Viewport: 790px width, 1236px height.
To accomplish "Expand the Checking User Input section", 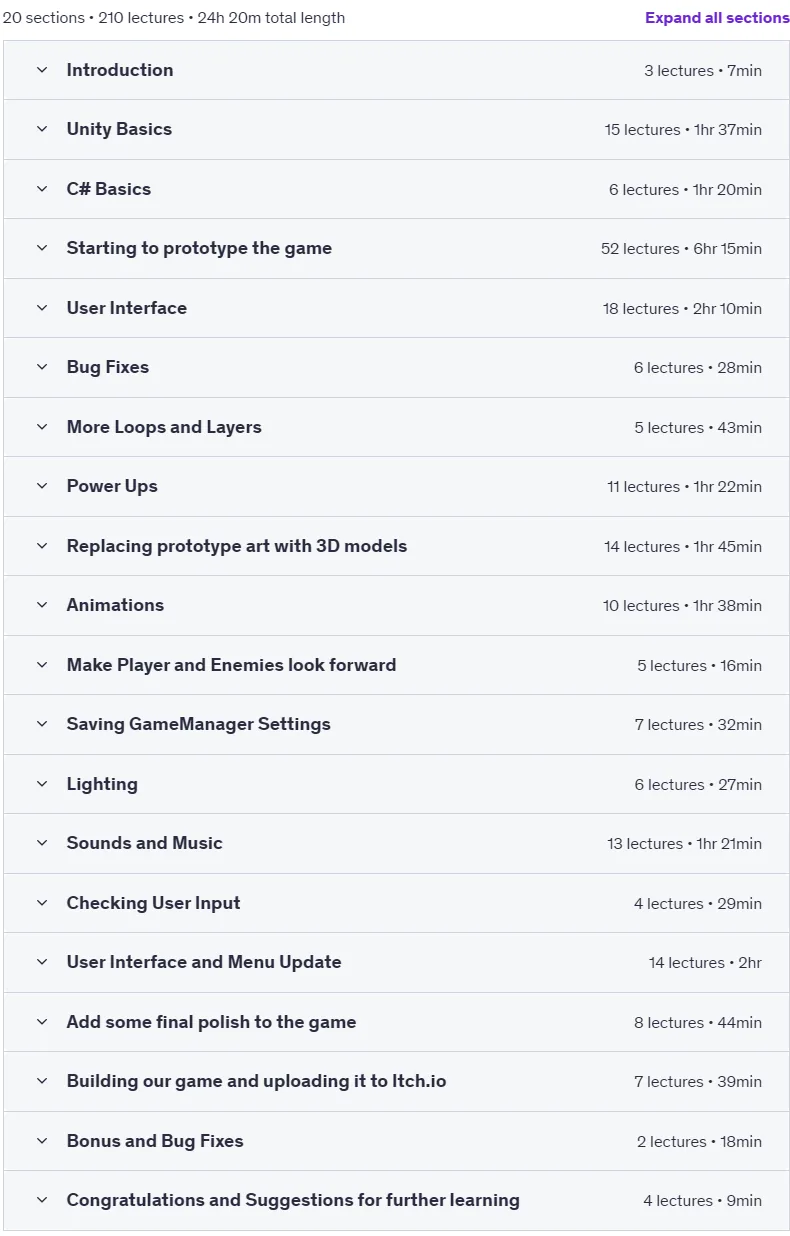I will coord(396,903).
